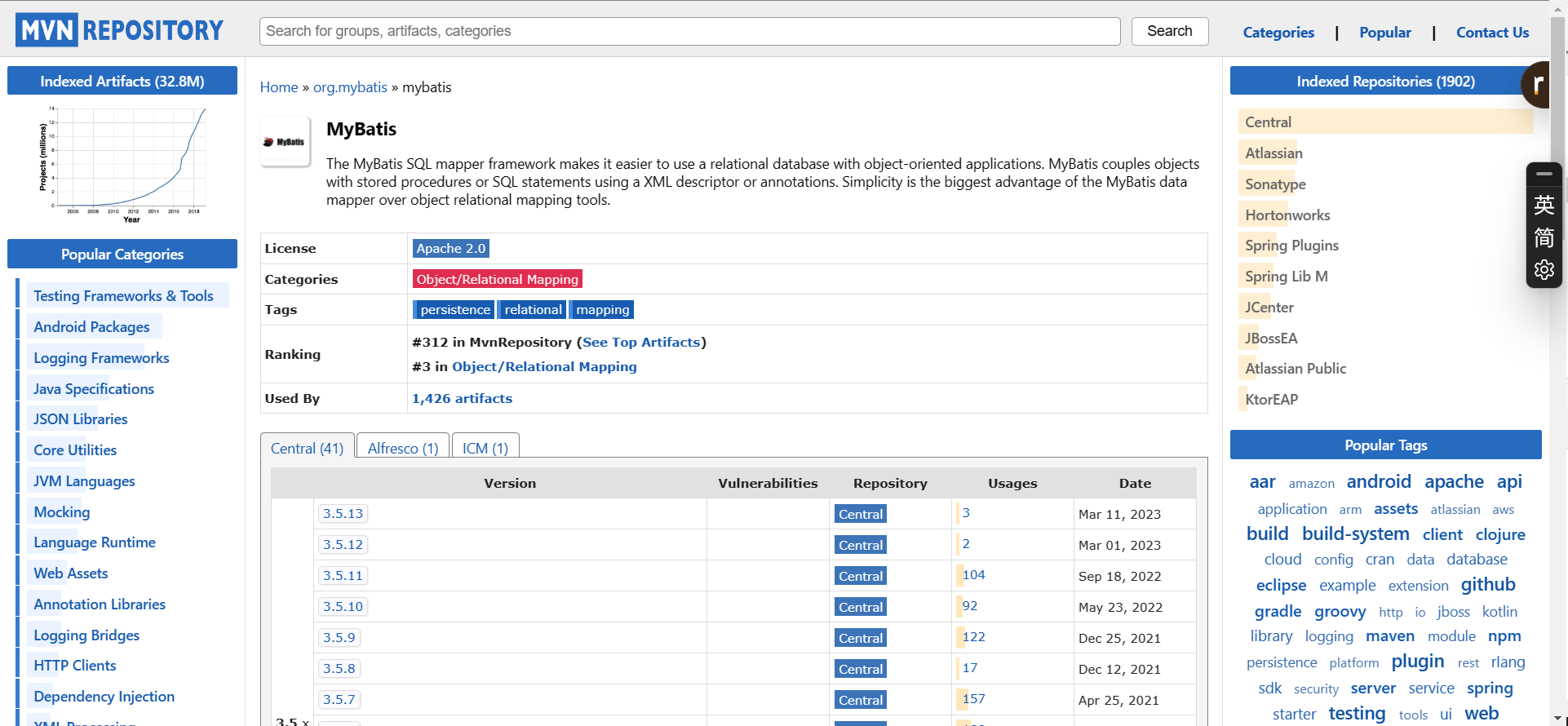The height and width of the screenshot is (726, 1568).
Task: Switch translation to English (英) icon
Action: (1544, 205)
